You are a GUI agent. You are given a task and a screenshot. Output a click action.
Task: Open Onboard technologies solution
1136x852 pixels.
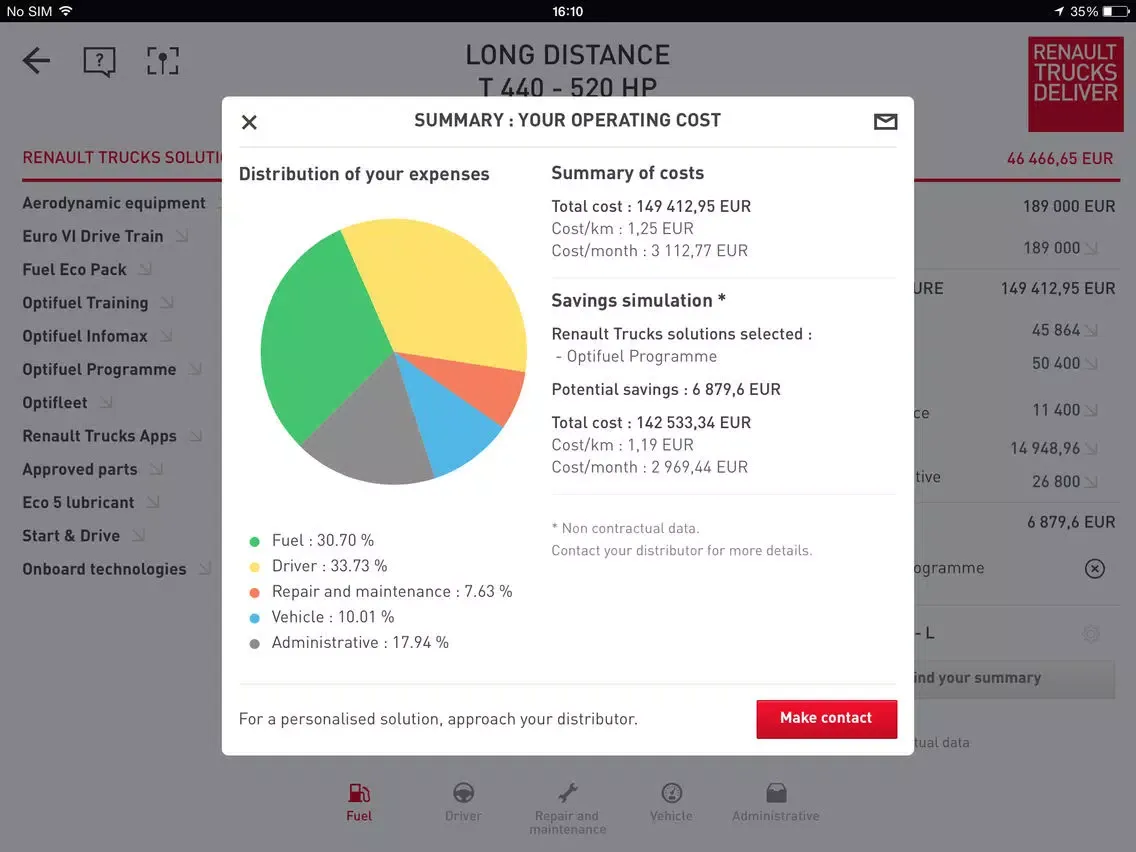[116, 569]
